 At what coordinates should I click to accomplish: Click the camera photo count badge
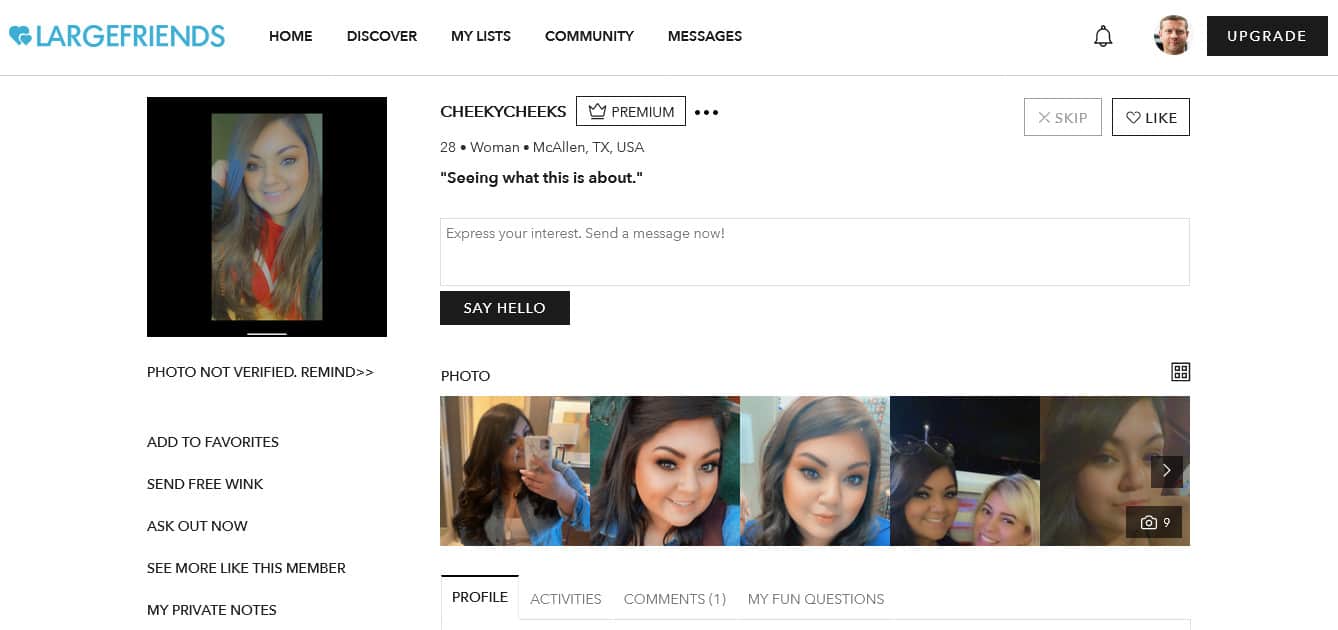1154,522
